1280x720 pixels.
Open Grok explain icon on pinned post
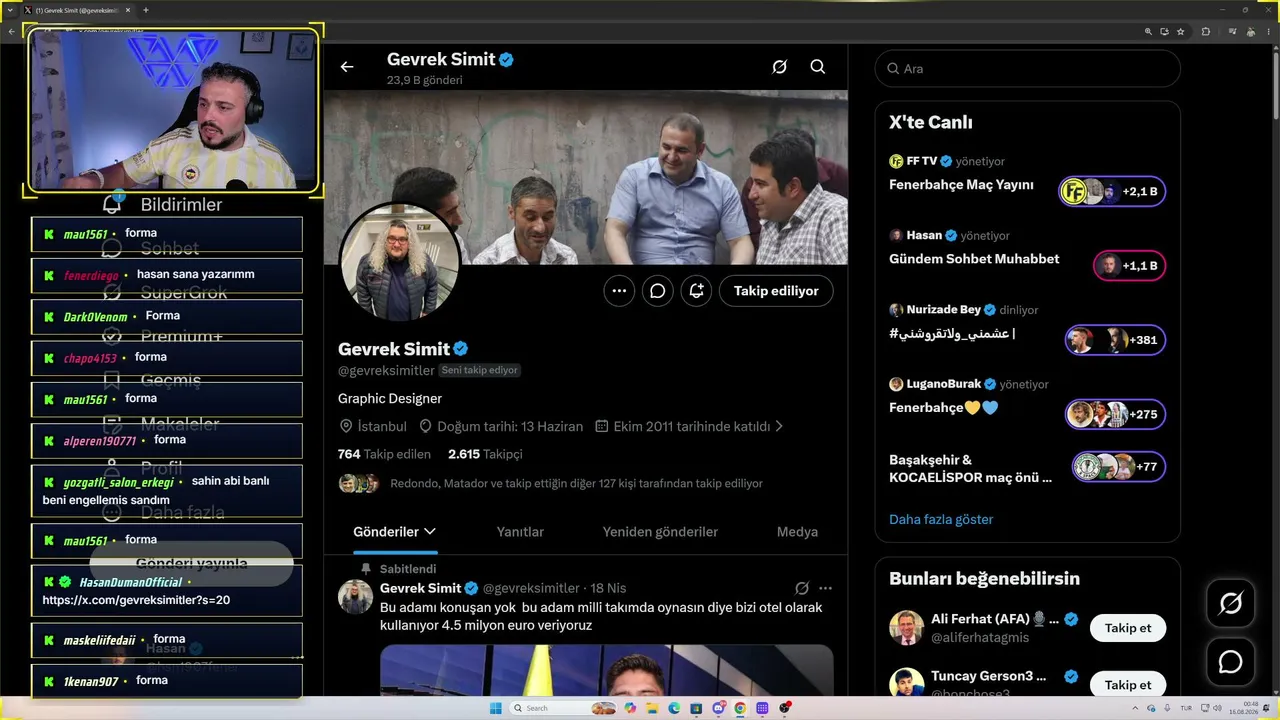801,588
